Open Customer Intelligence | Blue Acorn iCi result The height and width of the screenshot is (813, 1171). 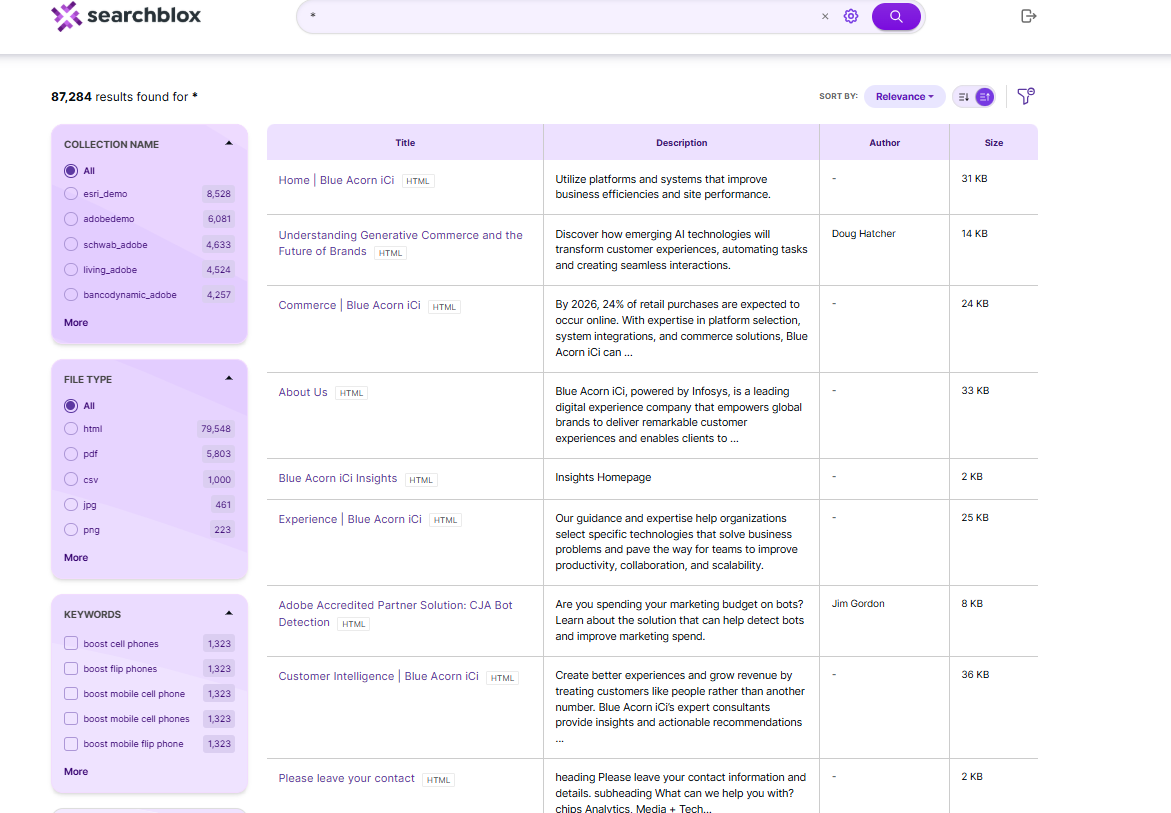coord(379,676)
